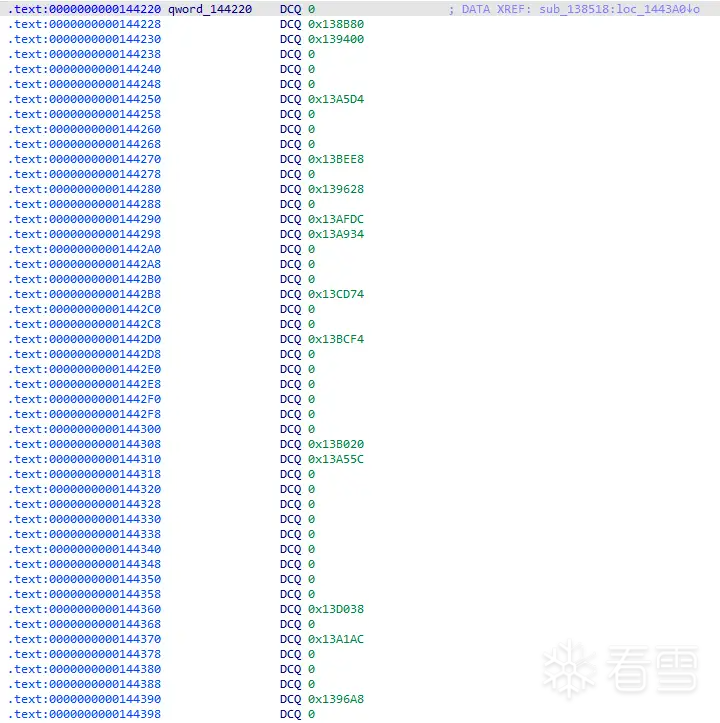Click address .text:0000000000144238
720x723 pixels.
84,54
